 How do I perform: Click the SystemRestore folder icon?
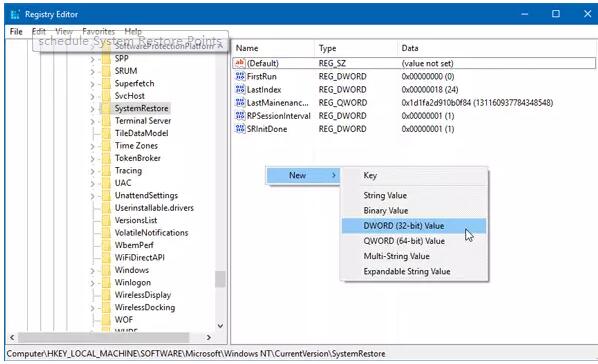click(106, 108)
